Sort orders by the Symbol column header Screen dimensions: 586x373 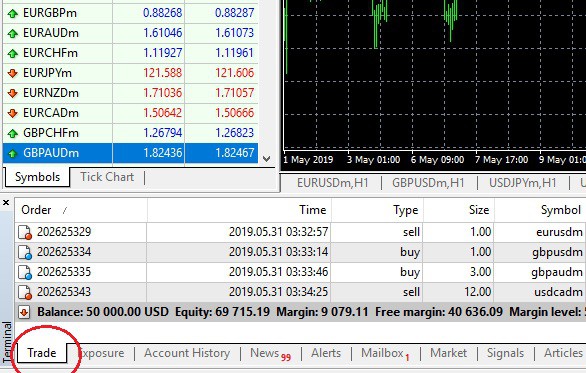coord(540,210)
